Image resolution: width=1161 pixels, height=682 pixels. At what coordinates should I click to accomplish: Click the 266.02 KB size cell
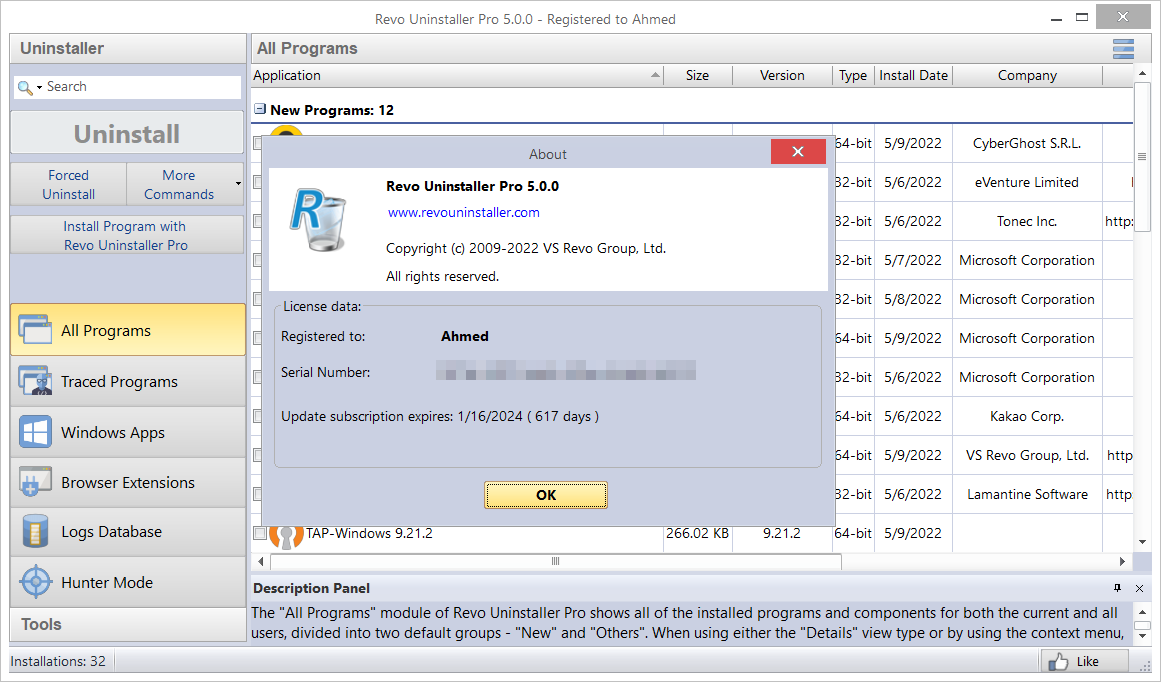click(697, 533)
